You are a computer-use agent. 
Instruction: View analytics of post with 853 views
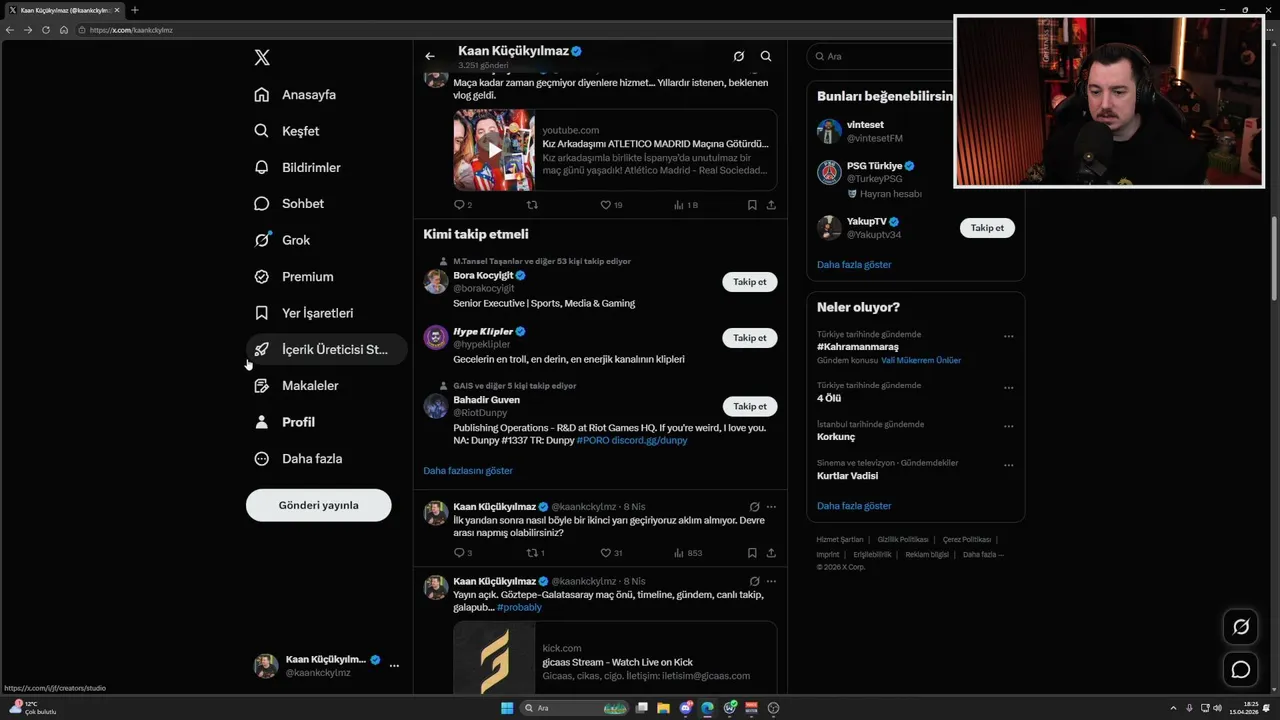688,553
